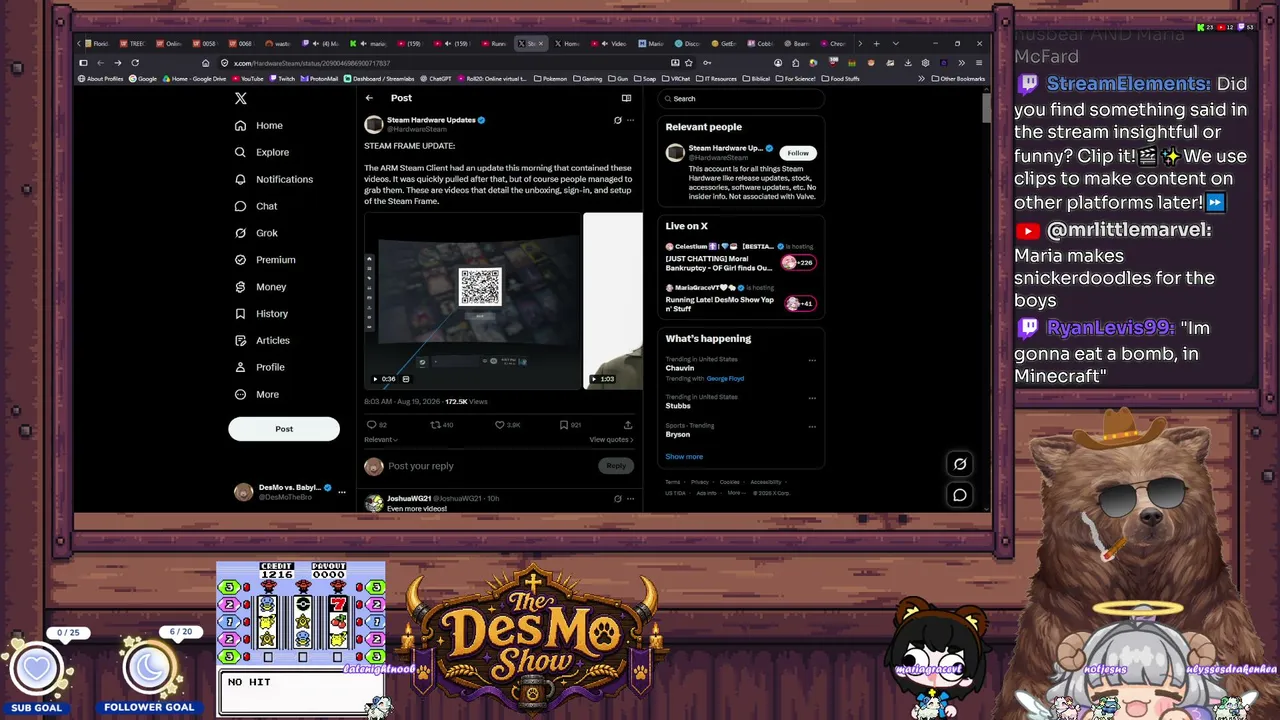Open History in the X sidebar

[261, 314]
